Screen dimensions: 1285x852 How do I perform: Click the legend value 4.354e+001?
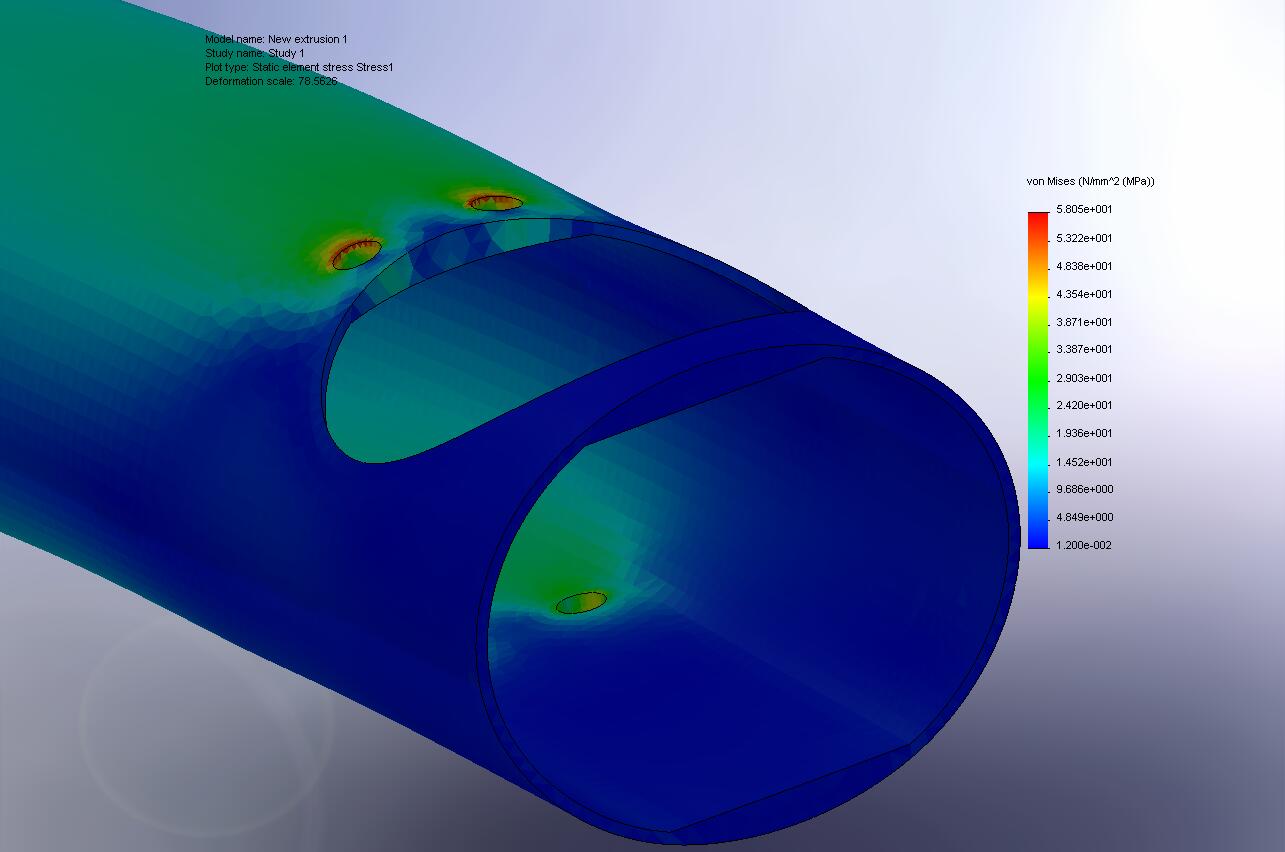tap(1084, 294)
